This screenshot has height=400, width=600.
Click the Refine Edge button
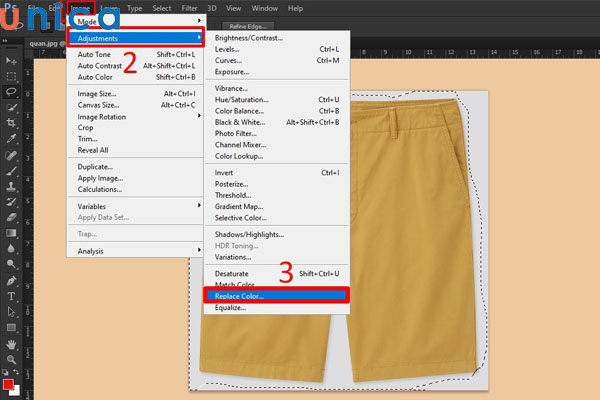point(246,25)
